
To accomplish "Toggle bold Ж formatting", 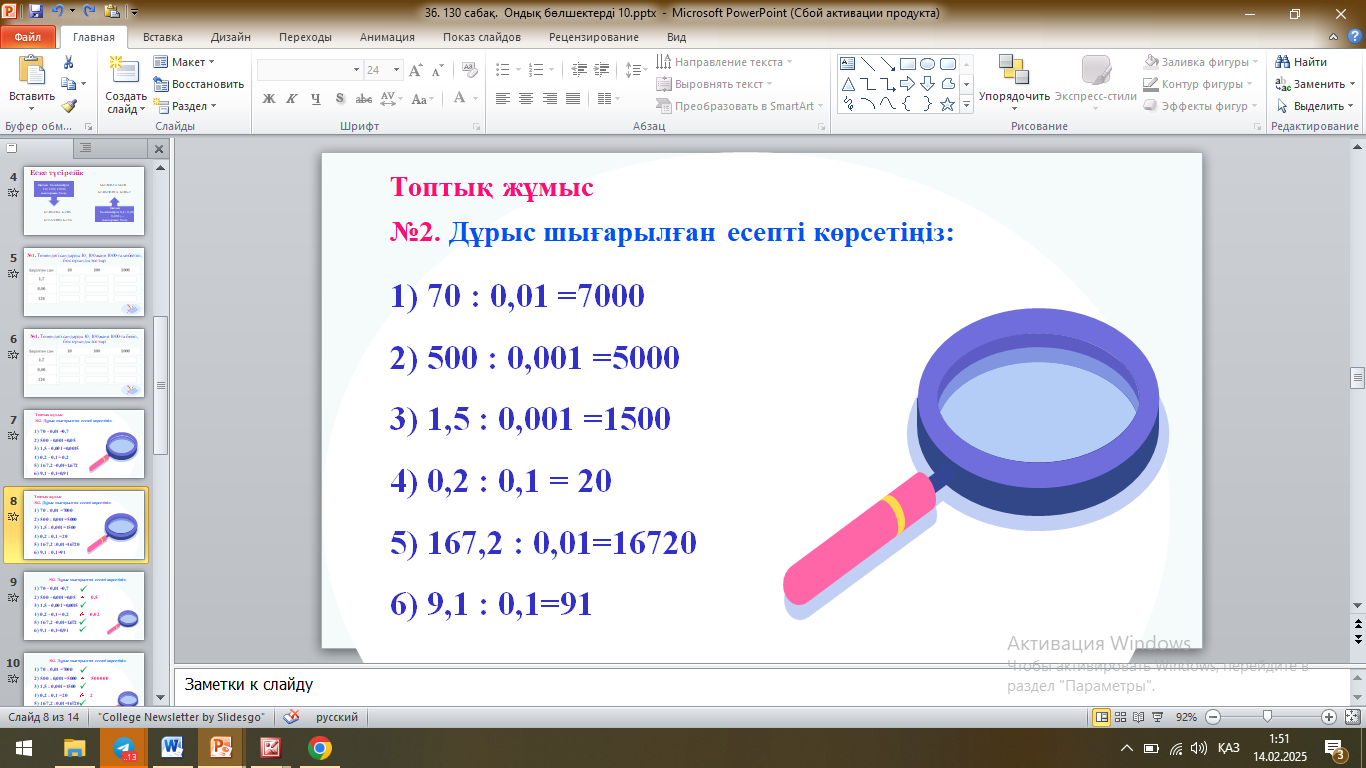I will (268, 99).
